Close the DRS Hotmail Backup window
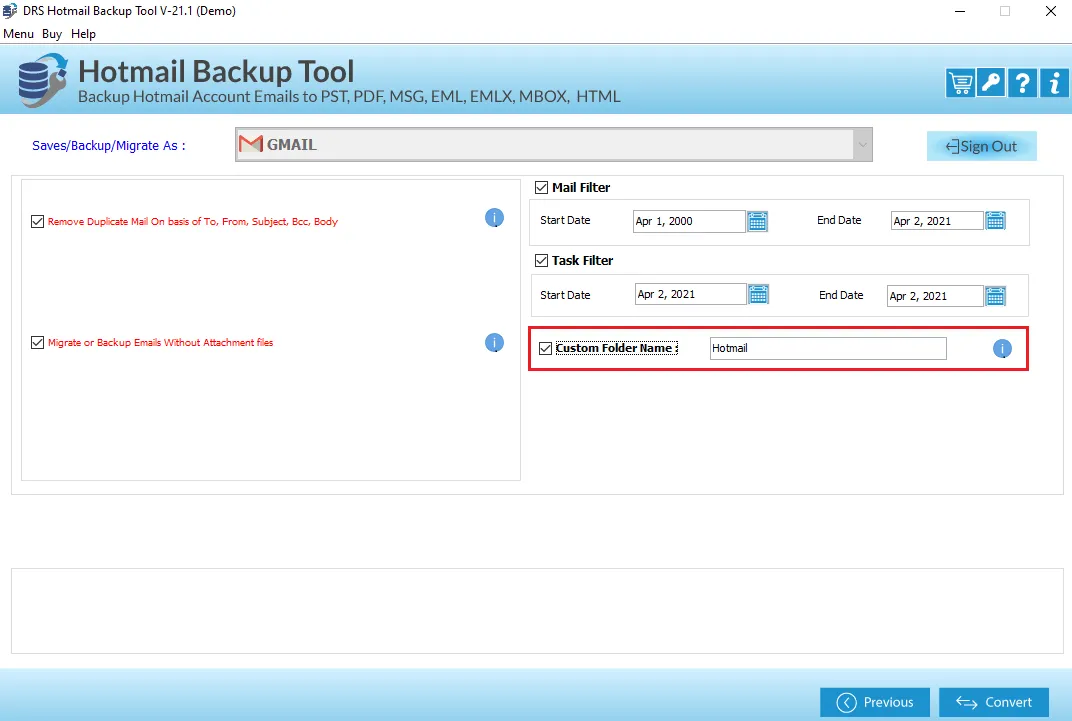The height and width of the screenshot is (721, 1072). pos(1051,11)
